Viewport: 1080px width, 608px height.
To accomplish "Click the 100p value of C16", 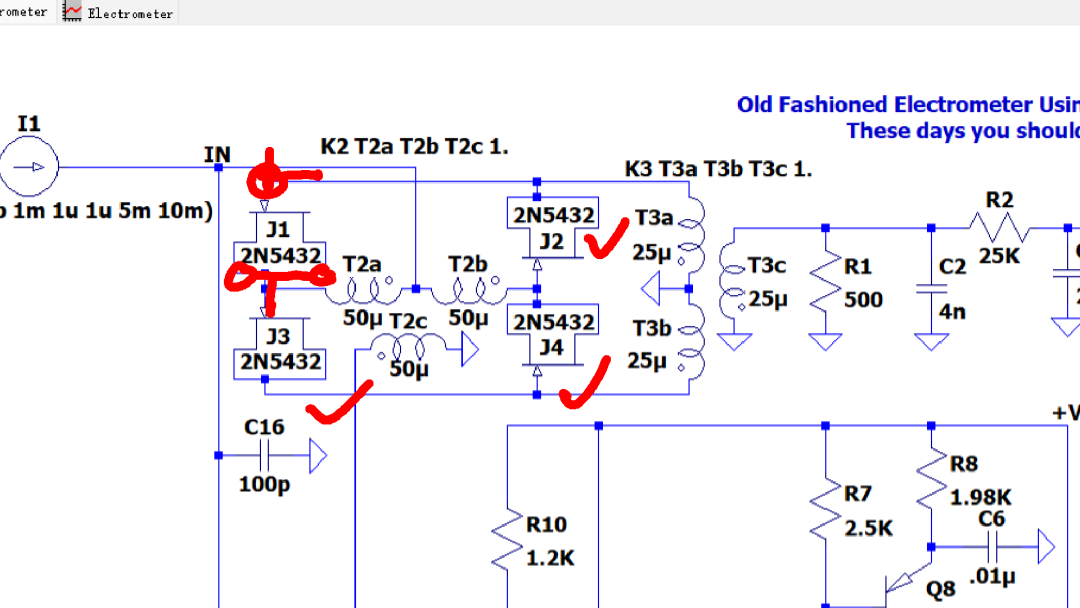I will click(x=264, y=484).
